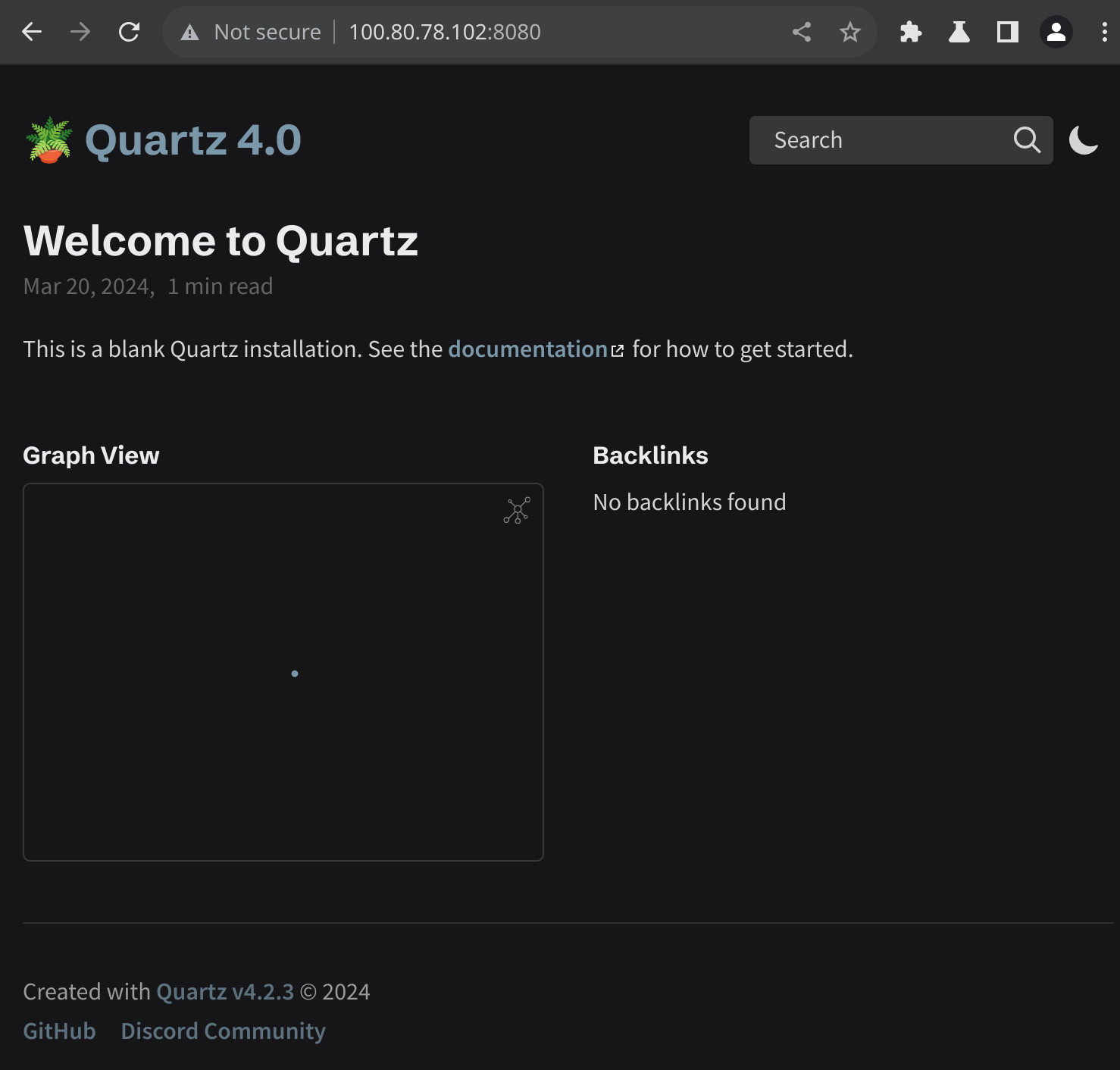Open the global graph view icon

click(x=517, y=511)
